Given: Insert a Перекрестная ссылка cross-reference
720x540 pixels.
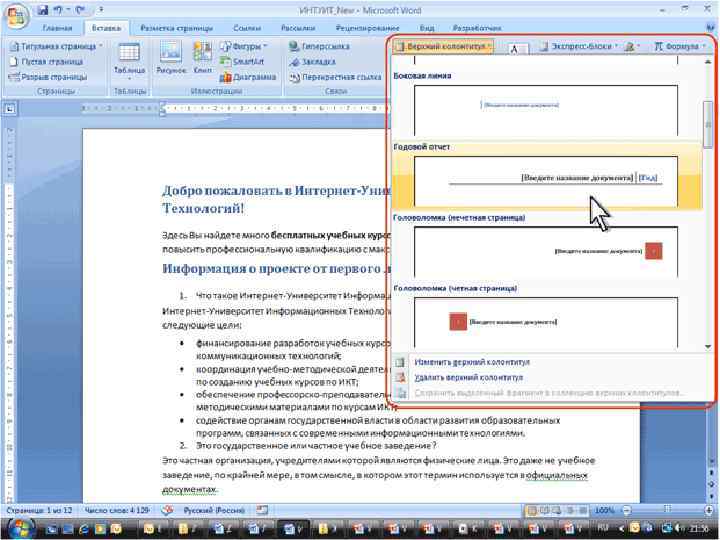Looking at the screenshot, I should (336, 77).
